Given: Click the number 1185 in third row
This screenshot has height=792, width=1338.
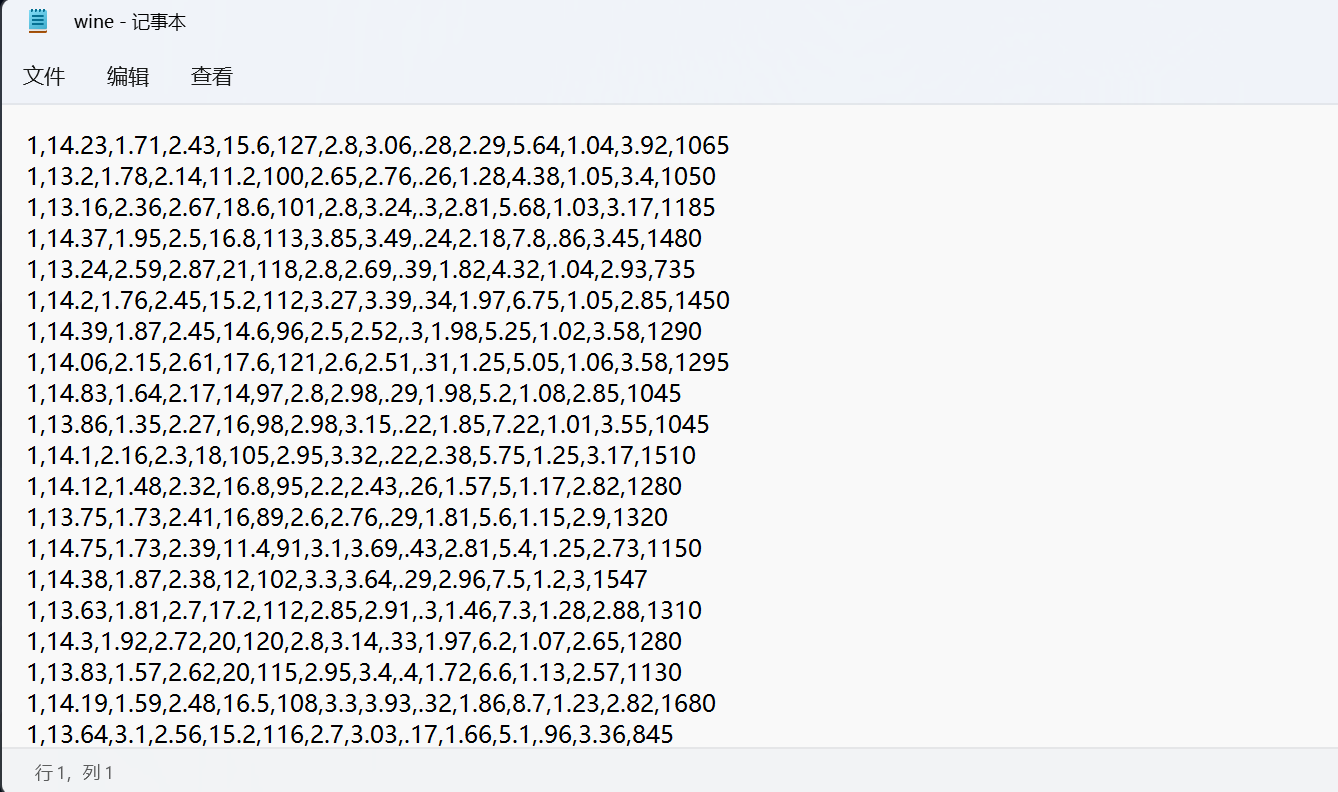Looking at the screenshot, I should (688, 208).
